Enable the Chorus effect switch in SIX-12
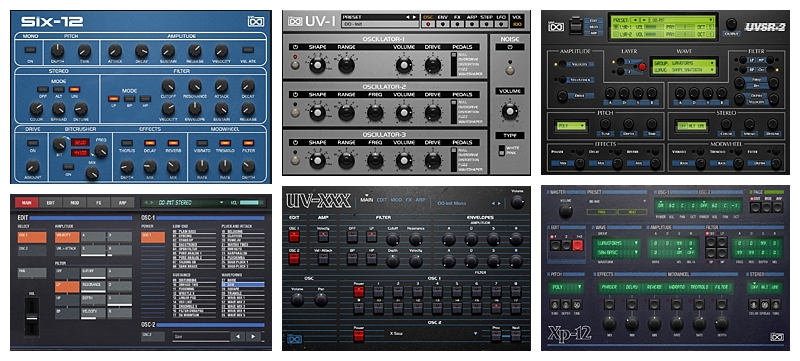This screenshot has width=800, height=361. click(x=127, y=143)
